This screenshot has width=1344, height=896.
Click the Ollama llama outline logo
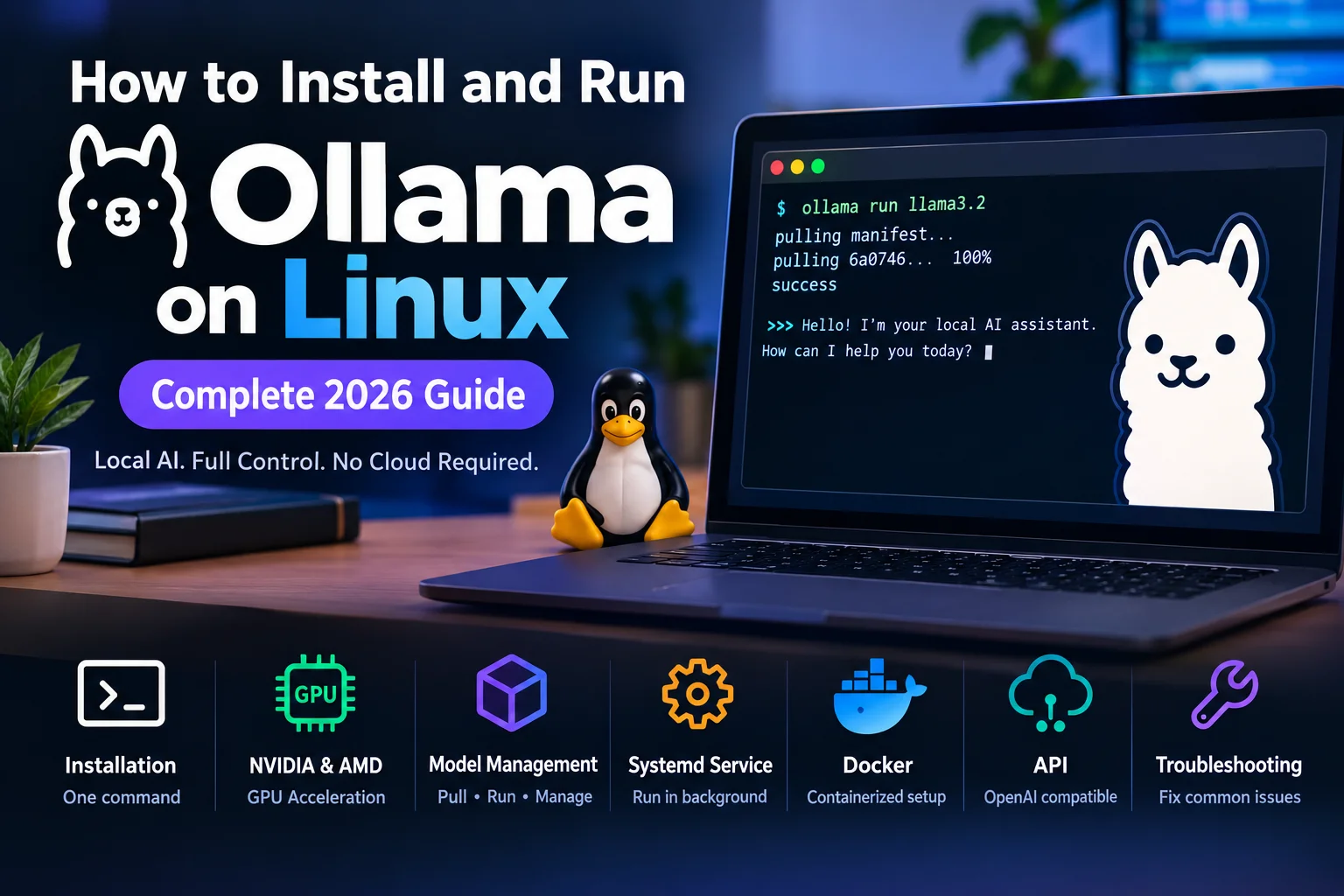click(x=122, y=196)
